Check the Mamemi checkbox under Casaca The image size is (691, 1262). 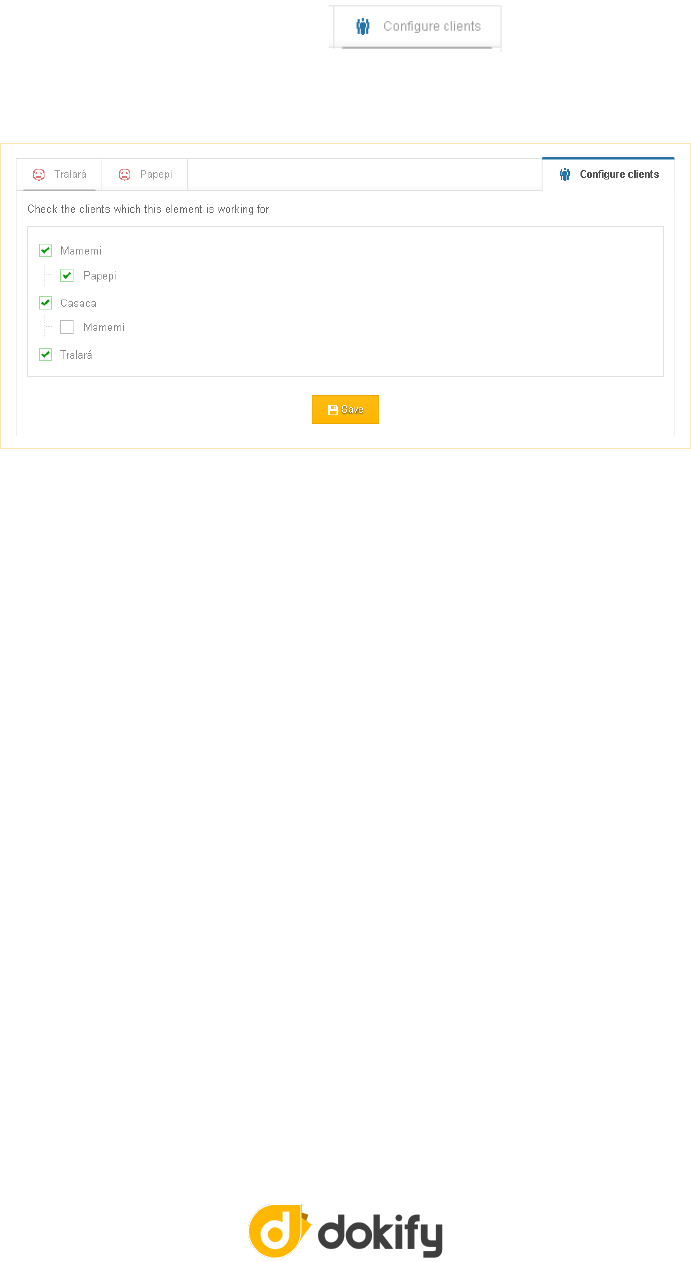67,327
